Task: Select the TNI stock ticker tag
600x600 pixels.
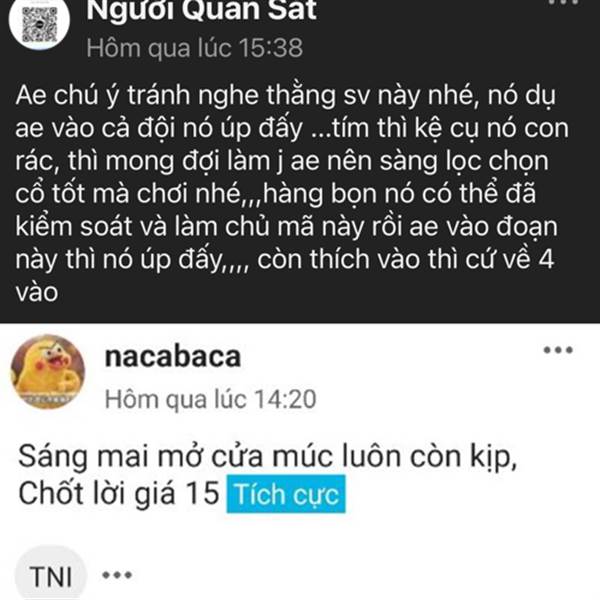Action: tap(51, 575)
